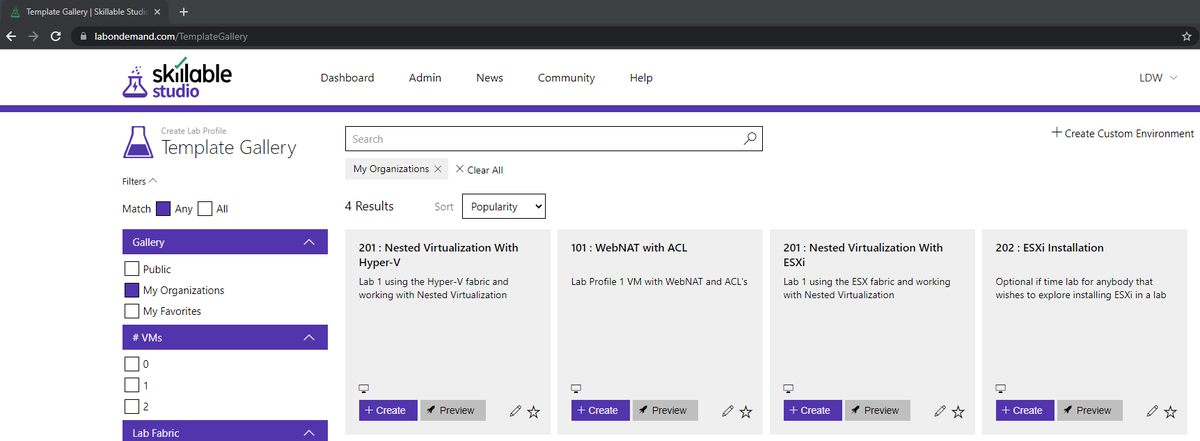Create lab from Nested Virtualization ESXi template
Screen dimensions: 1200x441
point(813,410)
